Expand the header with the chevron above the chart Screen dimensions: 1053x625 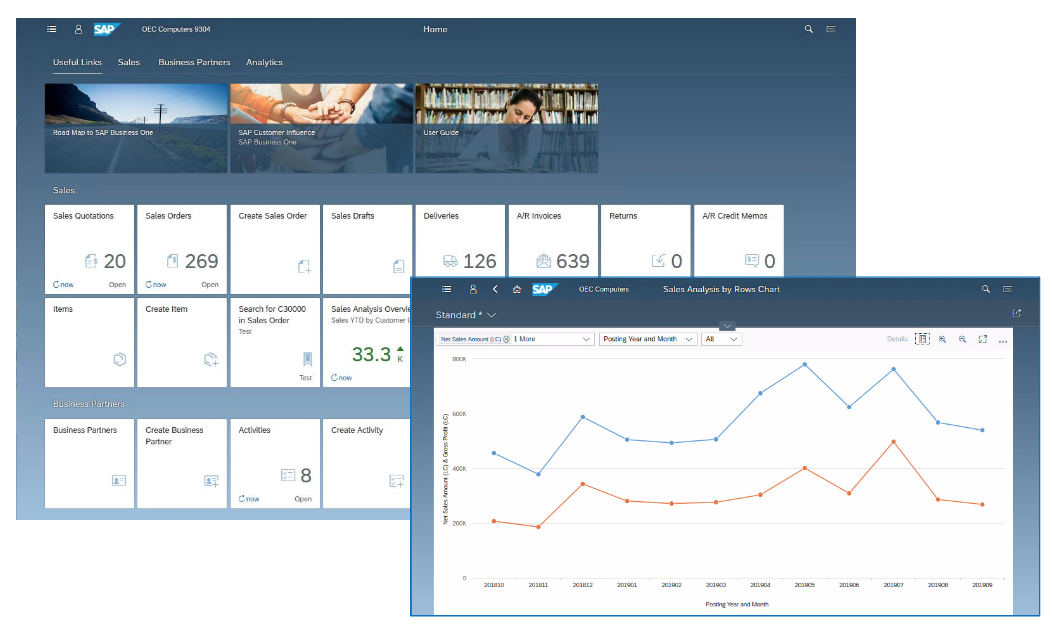coord(727,326)
